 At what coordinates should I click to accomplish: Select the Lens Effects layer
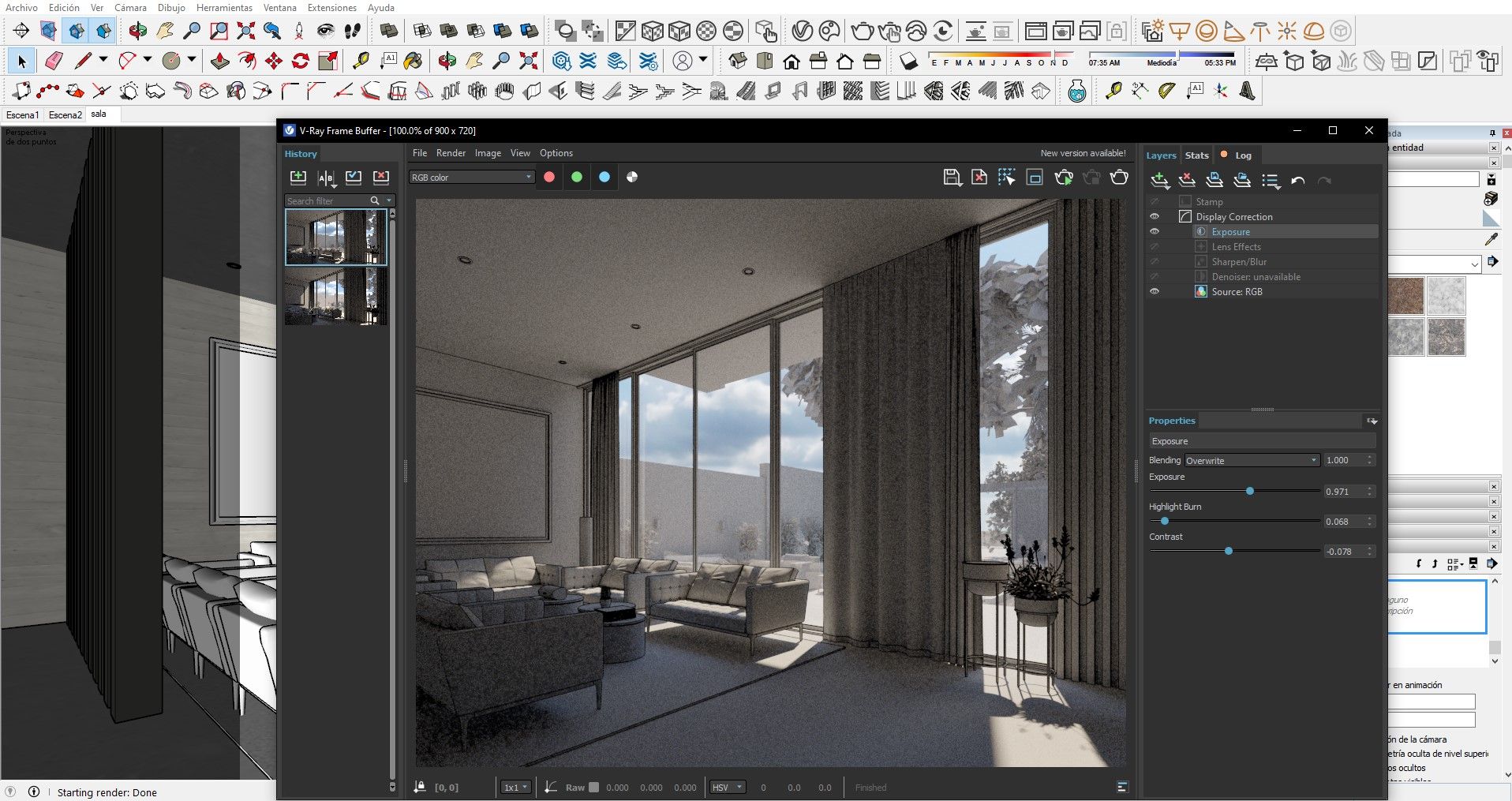1236,247
